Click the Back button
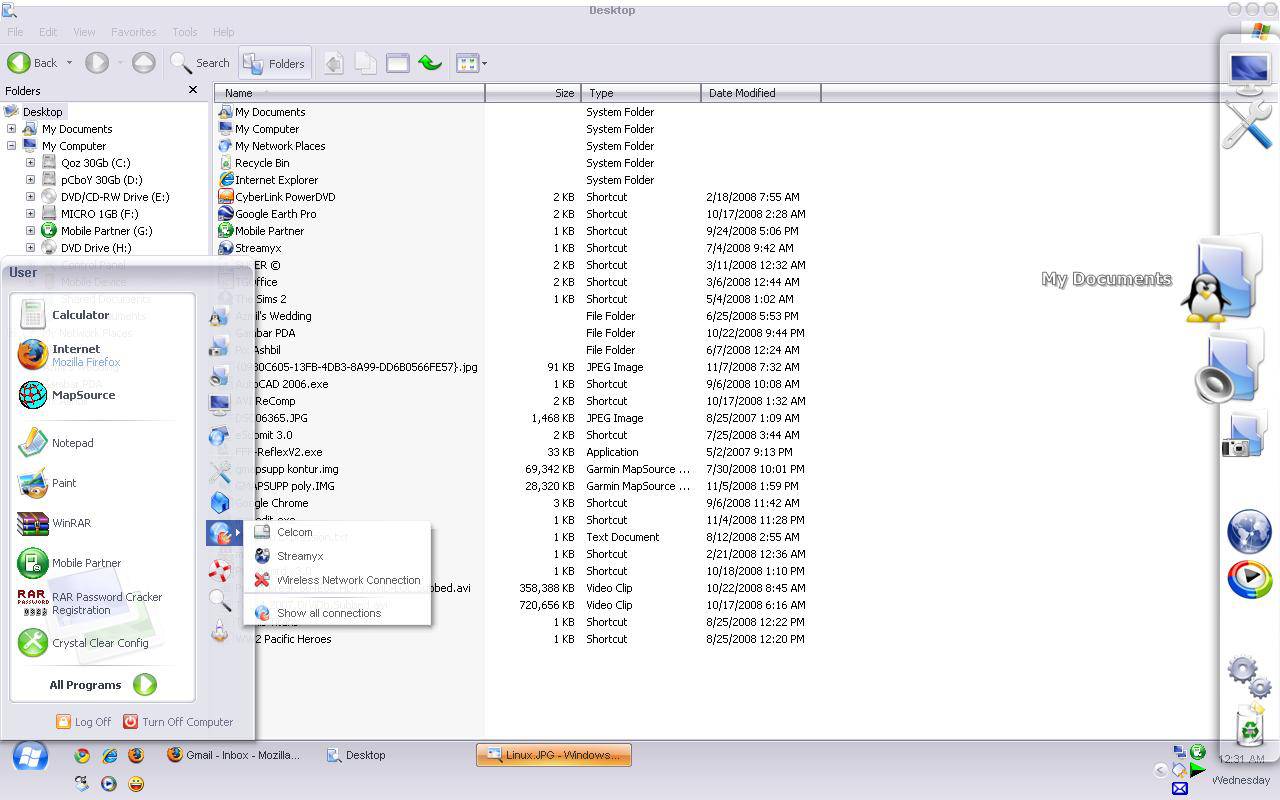 pos(33,63)
